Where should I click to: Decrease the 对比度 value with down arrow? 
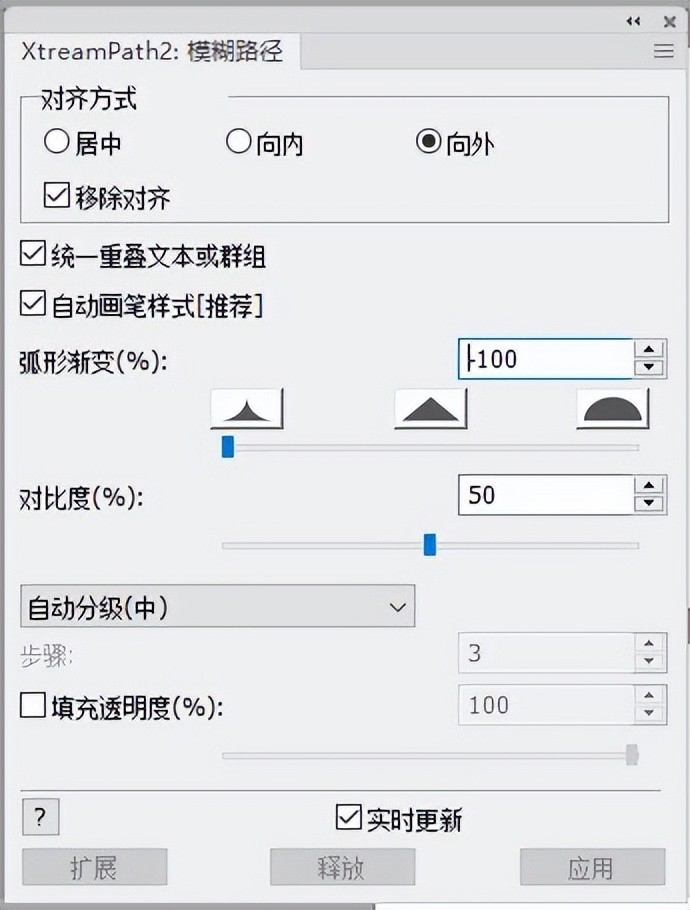pyautogui.click(x=650, y=504)
